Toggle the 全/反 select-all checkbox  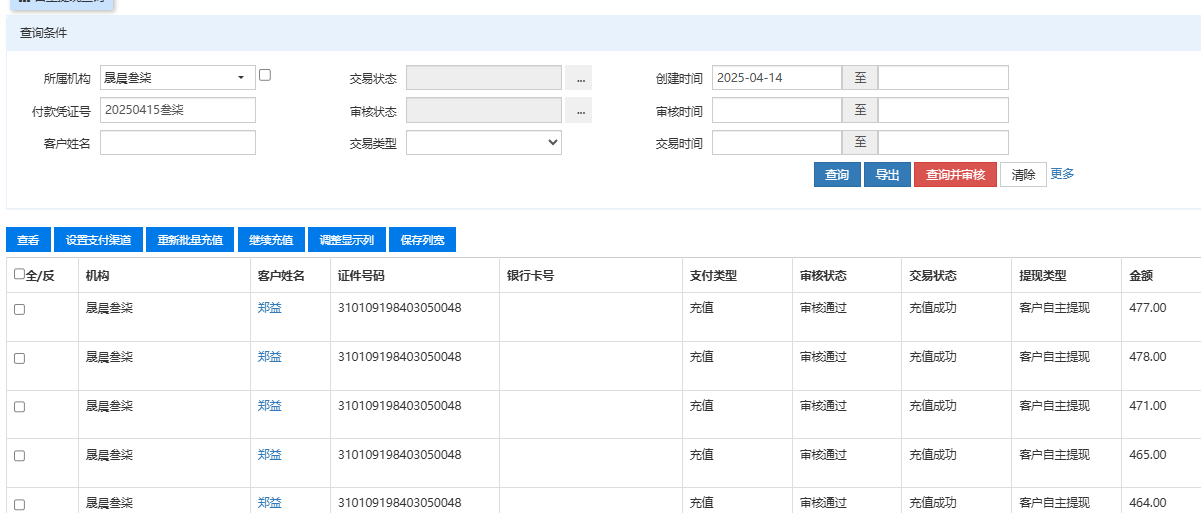(x=19, y=274)
